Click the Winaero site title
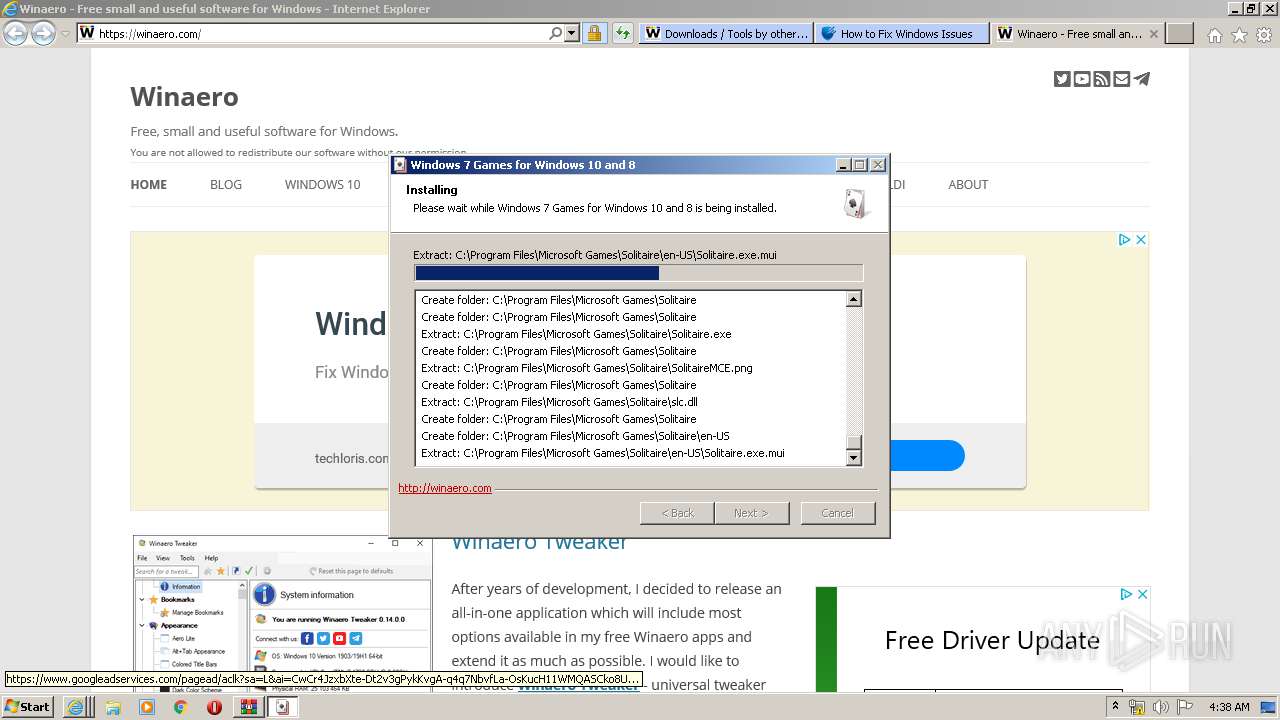The width and height of the screenshot is (1280, 720). point(184,97)
